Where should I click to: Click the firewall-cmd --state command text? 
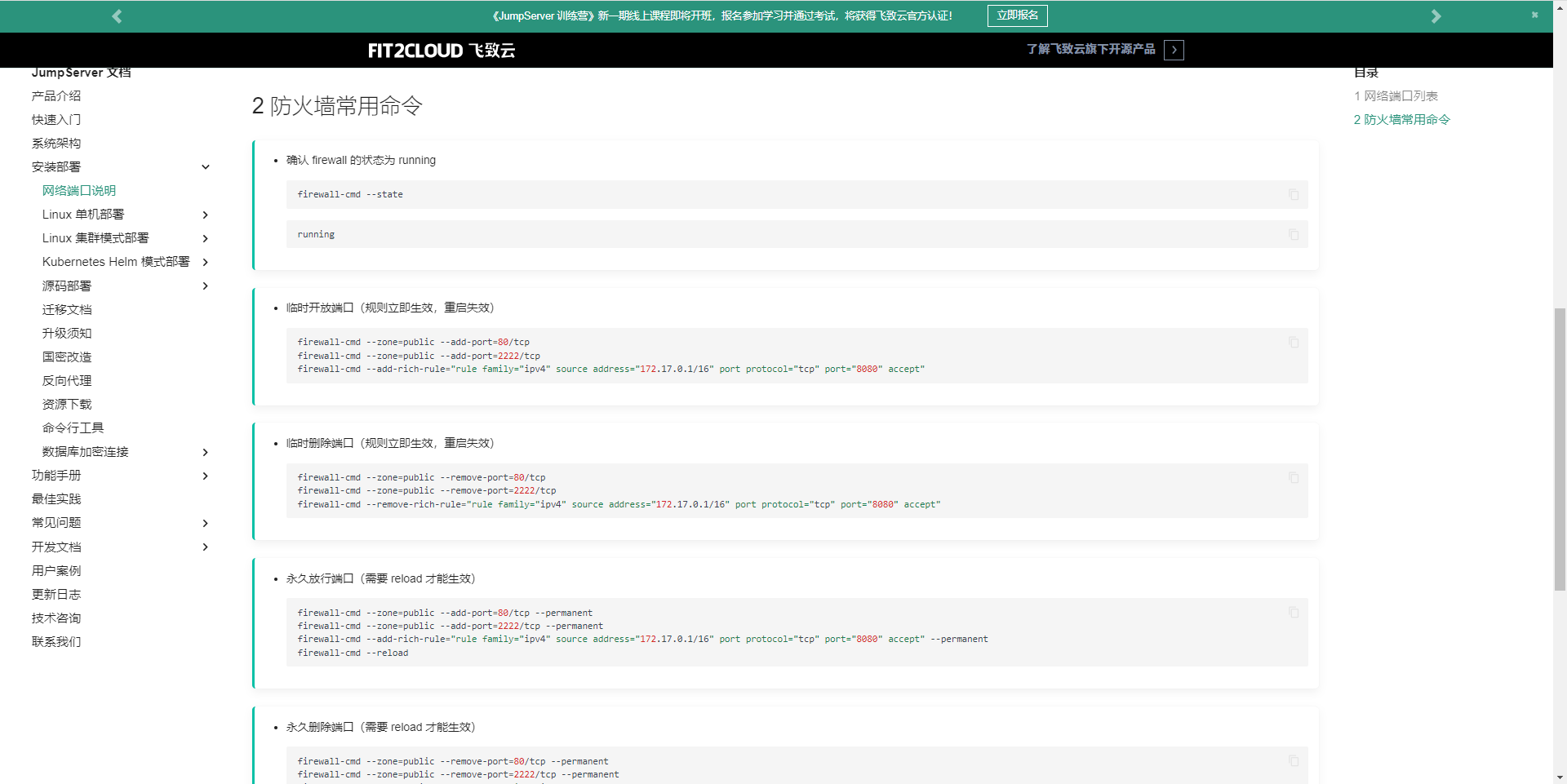pyautogui.click(x=350, y=194)
